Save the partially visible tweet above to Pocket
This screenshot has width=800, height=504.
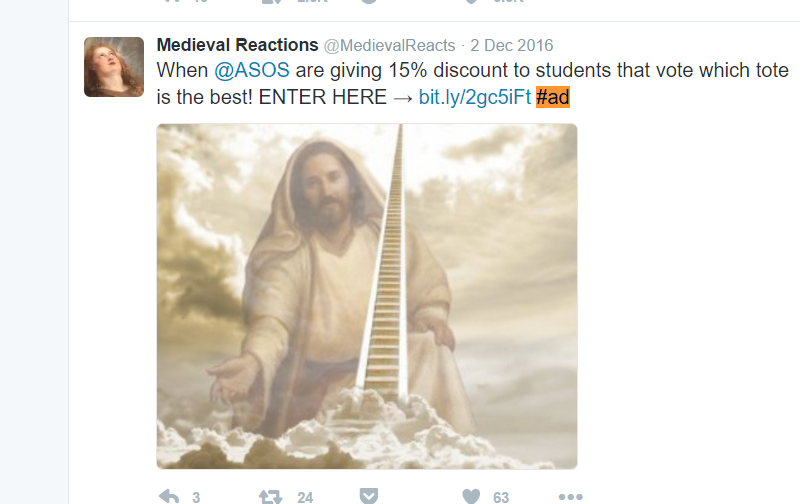[x=368, y=2]
